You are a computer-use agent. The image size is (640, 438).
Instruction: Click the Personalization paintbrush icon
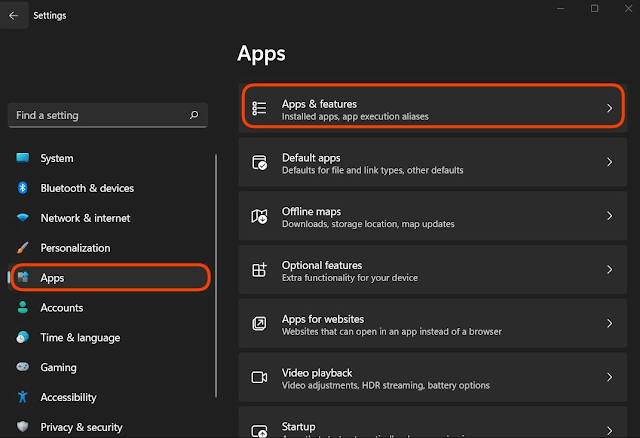point(22,248)
